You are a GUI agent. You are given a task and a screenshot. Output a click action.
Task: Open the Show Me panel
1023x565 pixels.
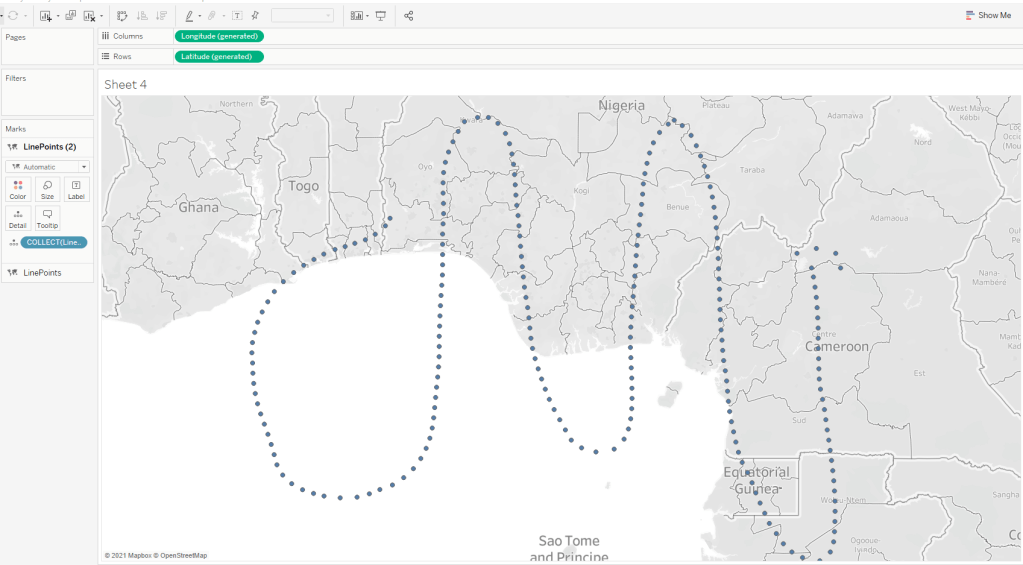[x=988, y=15]
